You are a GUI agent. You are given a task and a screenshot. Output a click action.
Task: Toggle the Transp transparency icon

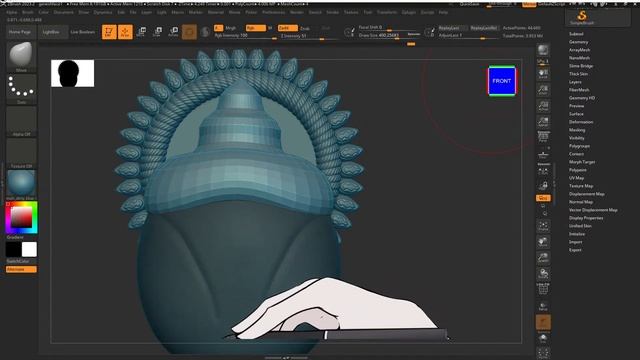[543, 306]
